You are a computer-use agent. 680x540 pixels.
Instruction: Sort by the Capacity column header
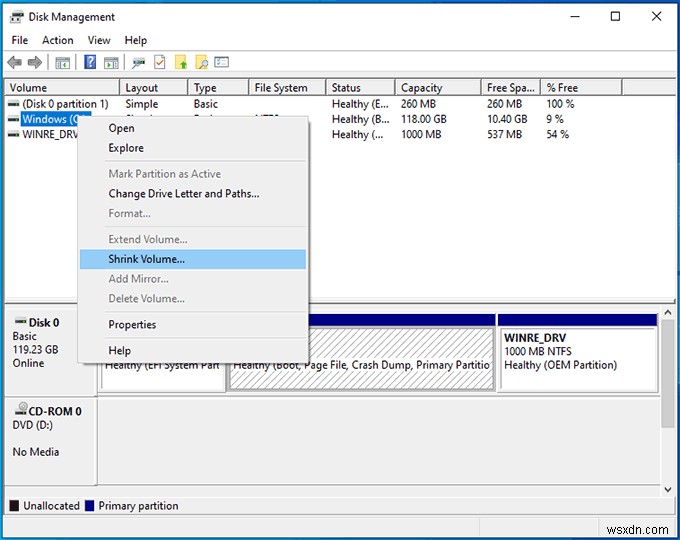click(x=437, y=88)
